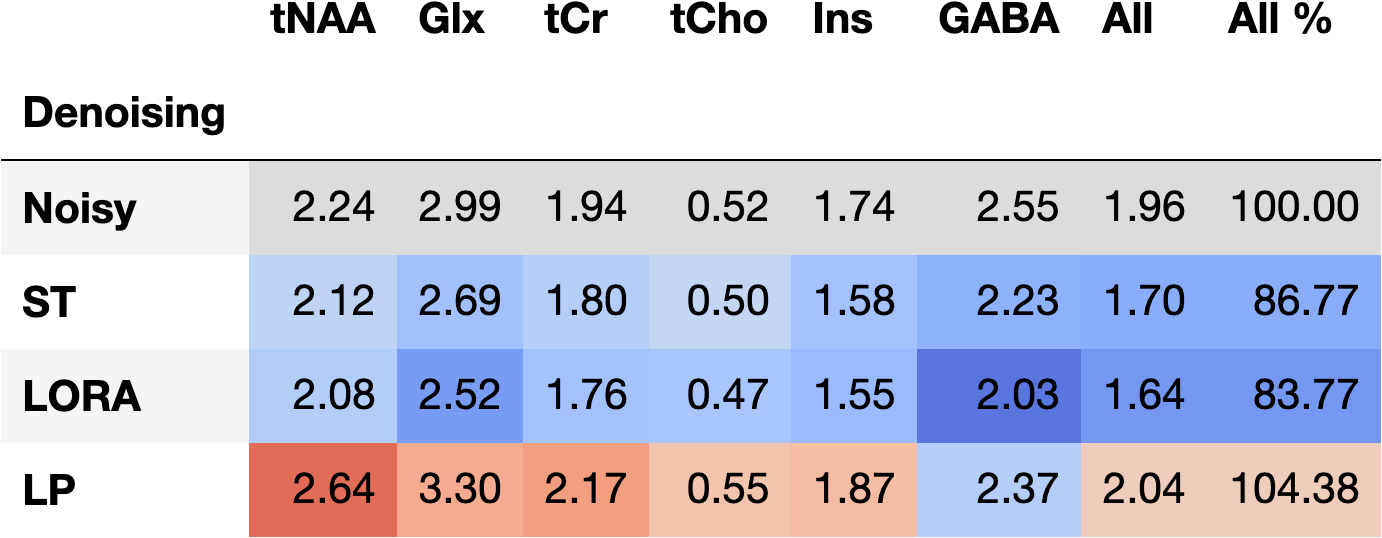Viewport: 1382px width, 538px height.
Task: Select the 0.47 cell under tCho
Action: pos(727,397)
